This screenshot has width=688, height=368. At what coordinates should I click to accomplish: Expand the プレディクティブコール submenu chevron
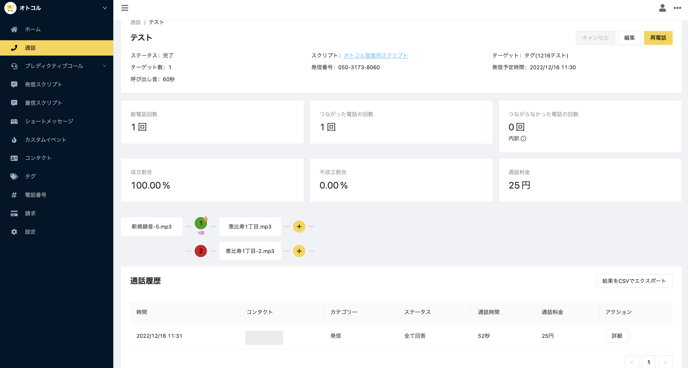pyautogui.click(x=104, y=66)
